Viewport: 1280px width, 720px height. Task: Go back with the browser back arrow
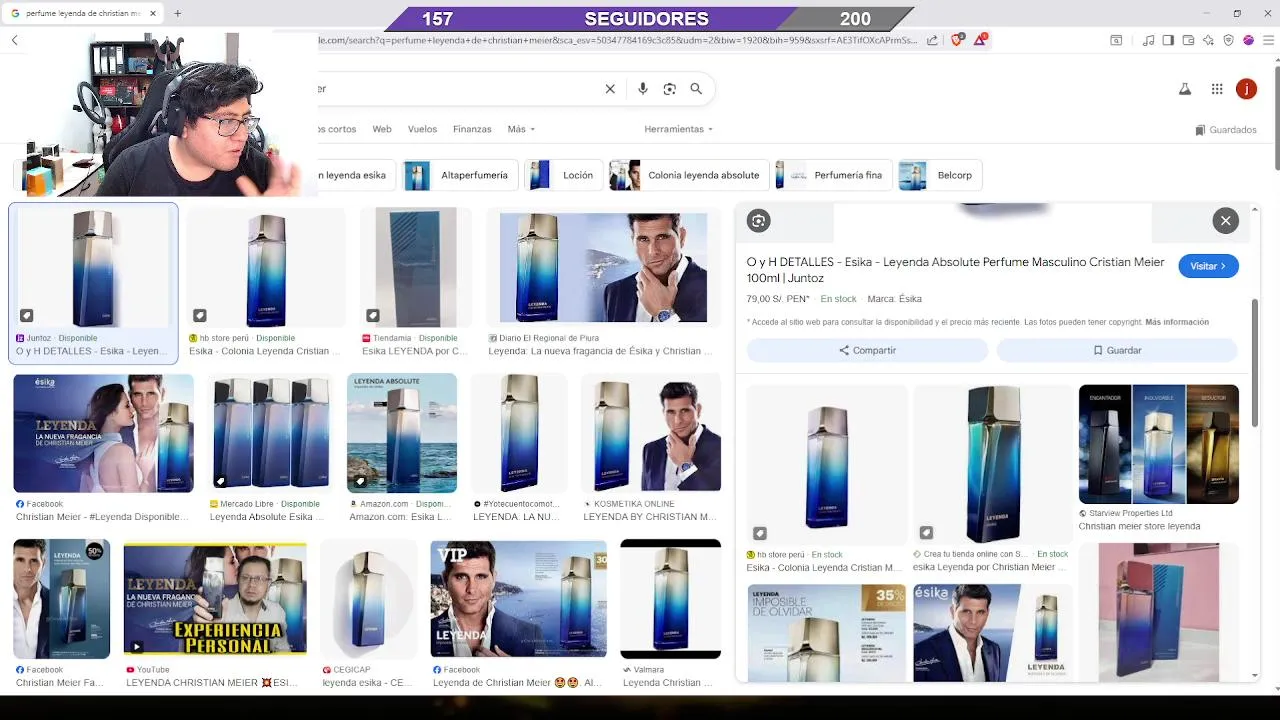(14, 40)
